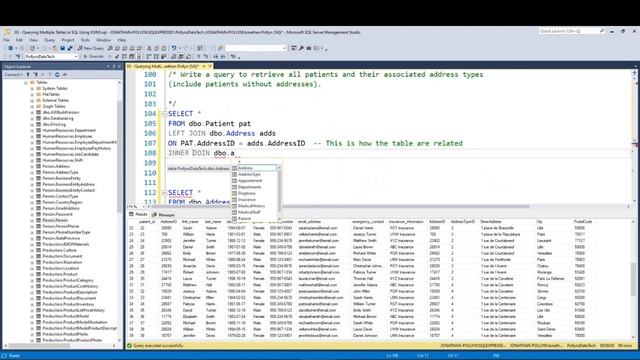Click the New Query toolbar button
Viewport: 640px width, 360px height.
pos(91,48)
